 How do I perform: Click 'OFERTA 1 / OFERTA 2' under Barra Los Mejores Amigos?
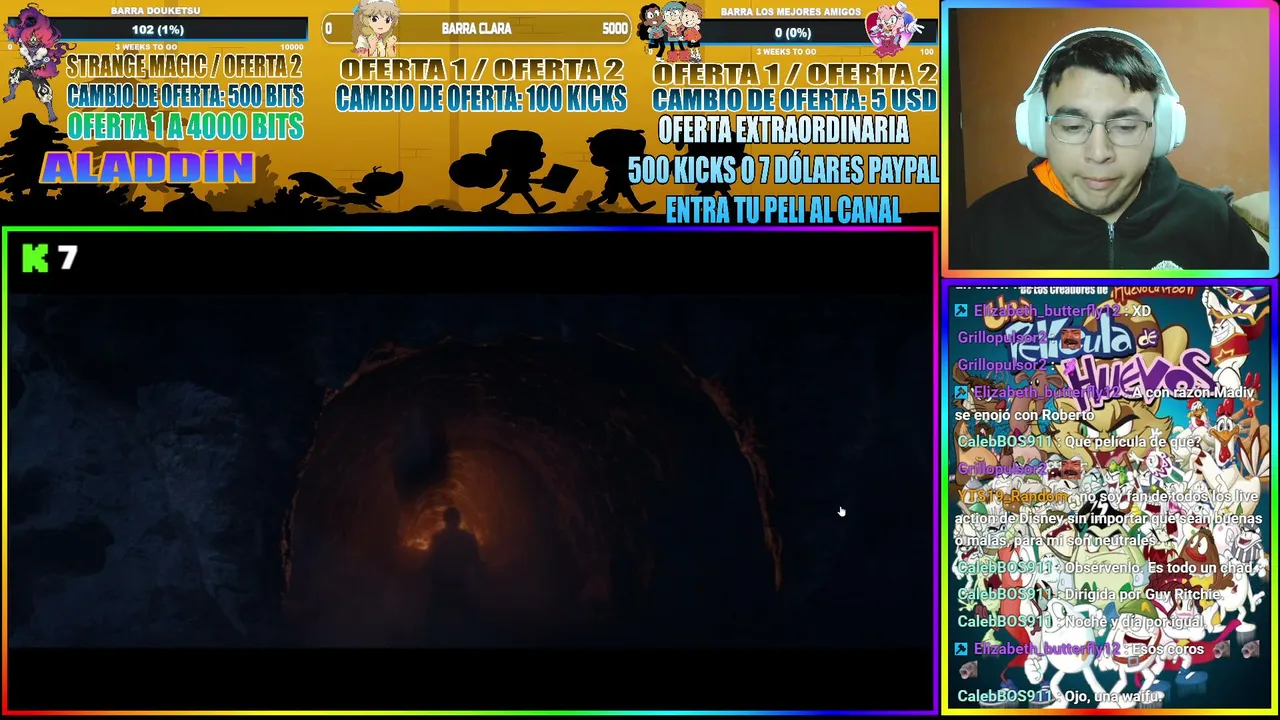[795, 74]
